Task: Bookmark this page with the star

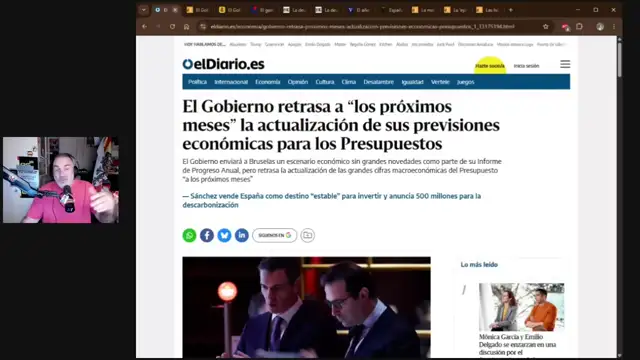Action: click(x=546, y=27)
